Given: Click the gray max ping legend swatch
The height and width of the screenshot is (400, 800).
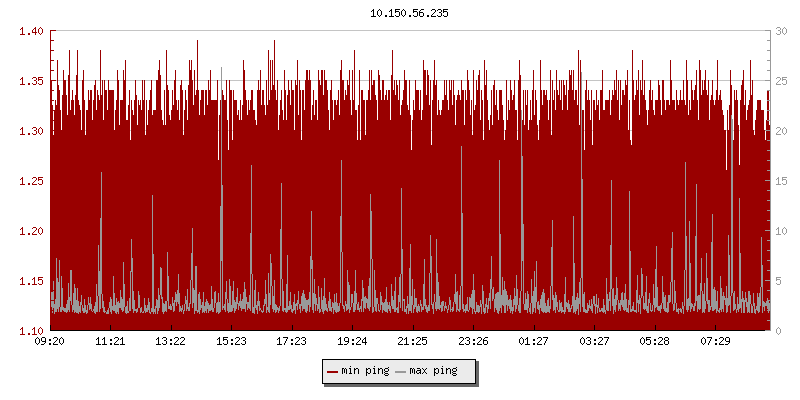Looking at the screenshot, I should tap(401, 371).
